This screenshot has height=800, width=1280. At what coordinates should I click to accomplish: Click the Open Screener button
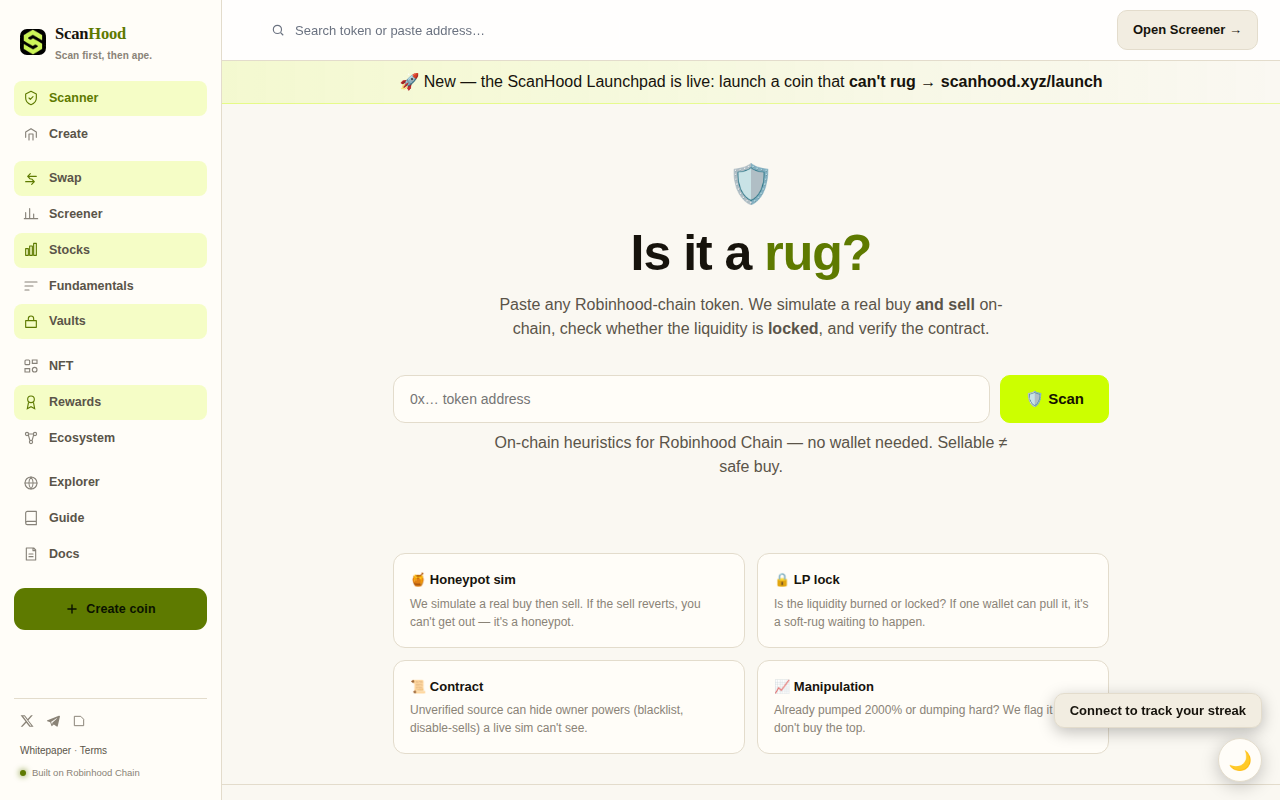[x=1187, y=30]
